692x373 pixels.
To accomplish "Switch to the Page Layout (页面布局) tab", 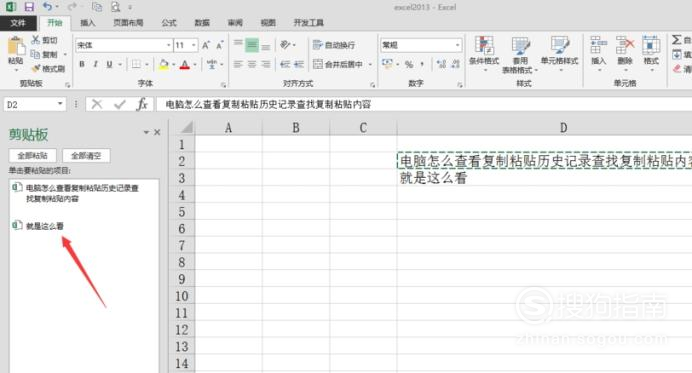I will [128, 23].
